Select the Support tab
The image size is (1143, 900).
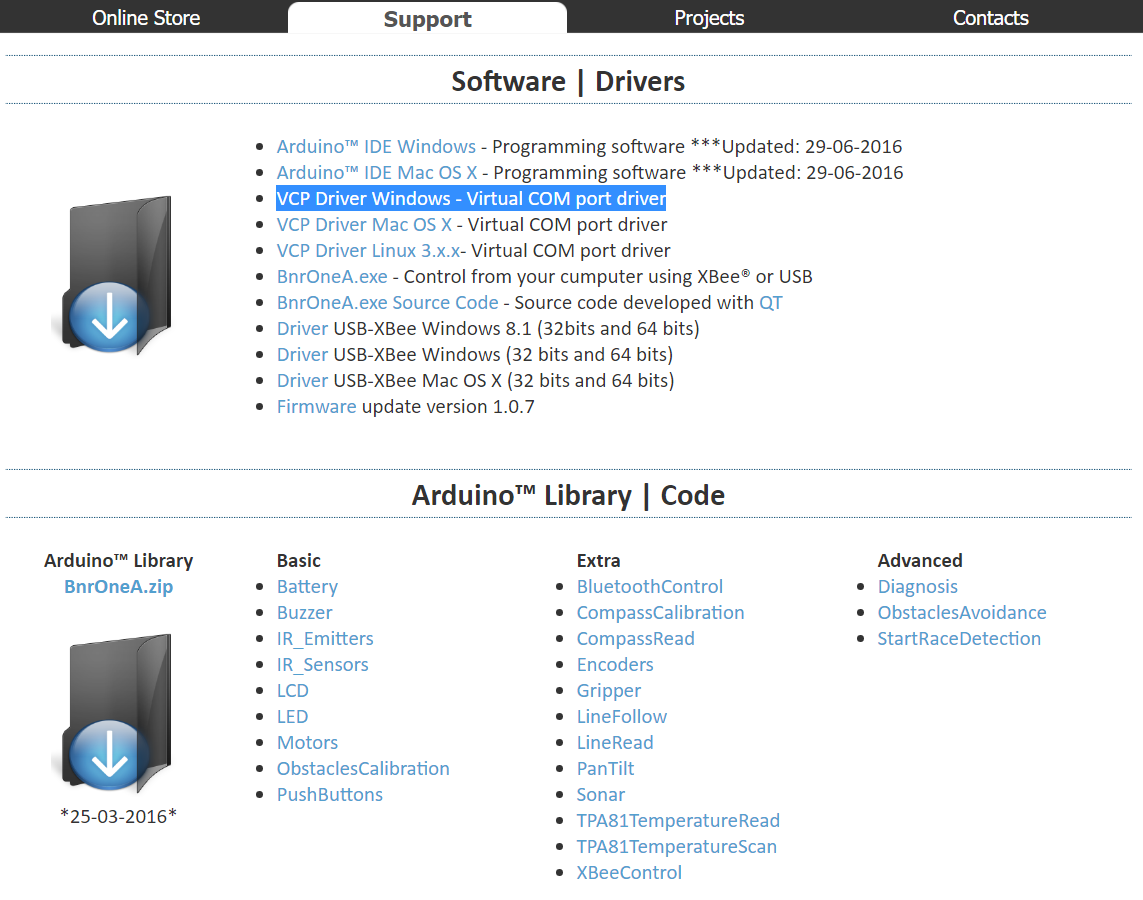tap(427, 18)
